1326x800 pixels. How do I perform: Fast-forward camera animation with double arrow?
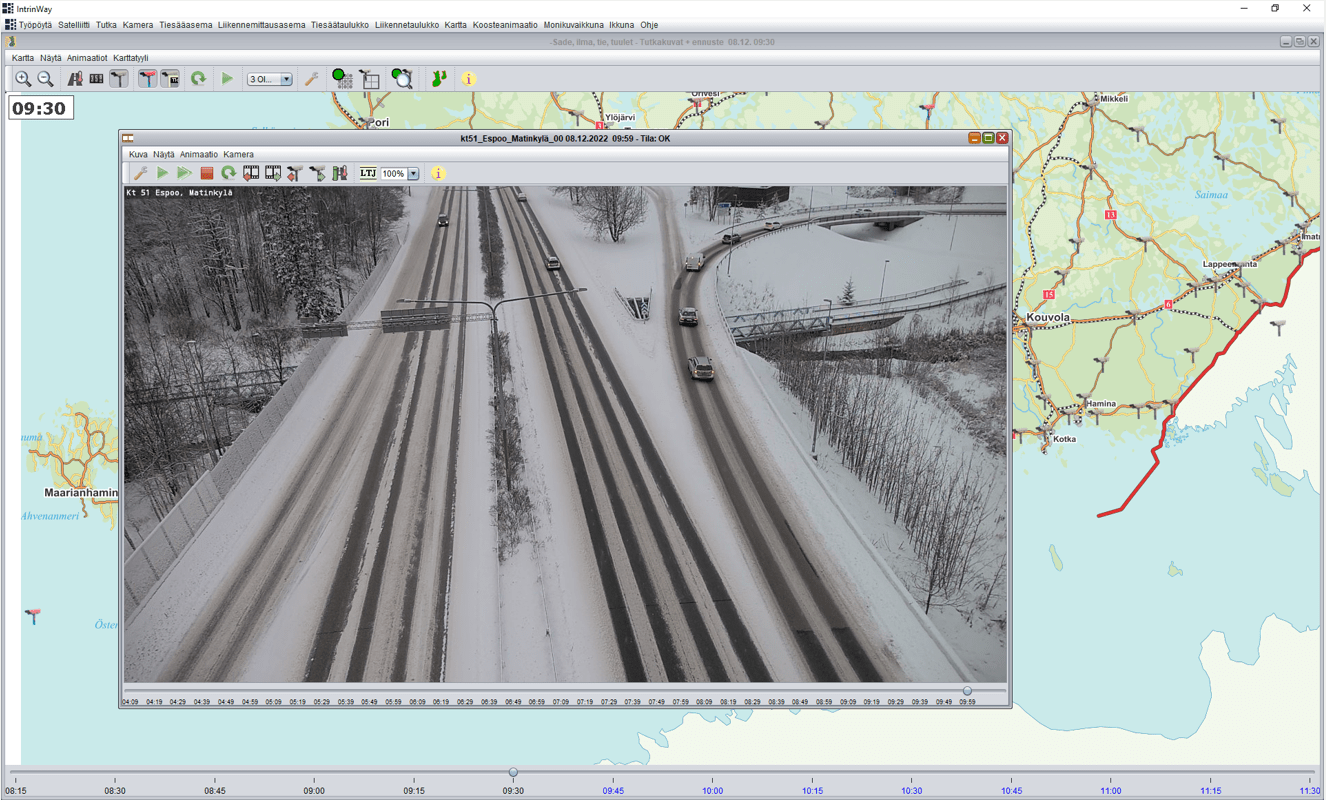click(184, 174)
